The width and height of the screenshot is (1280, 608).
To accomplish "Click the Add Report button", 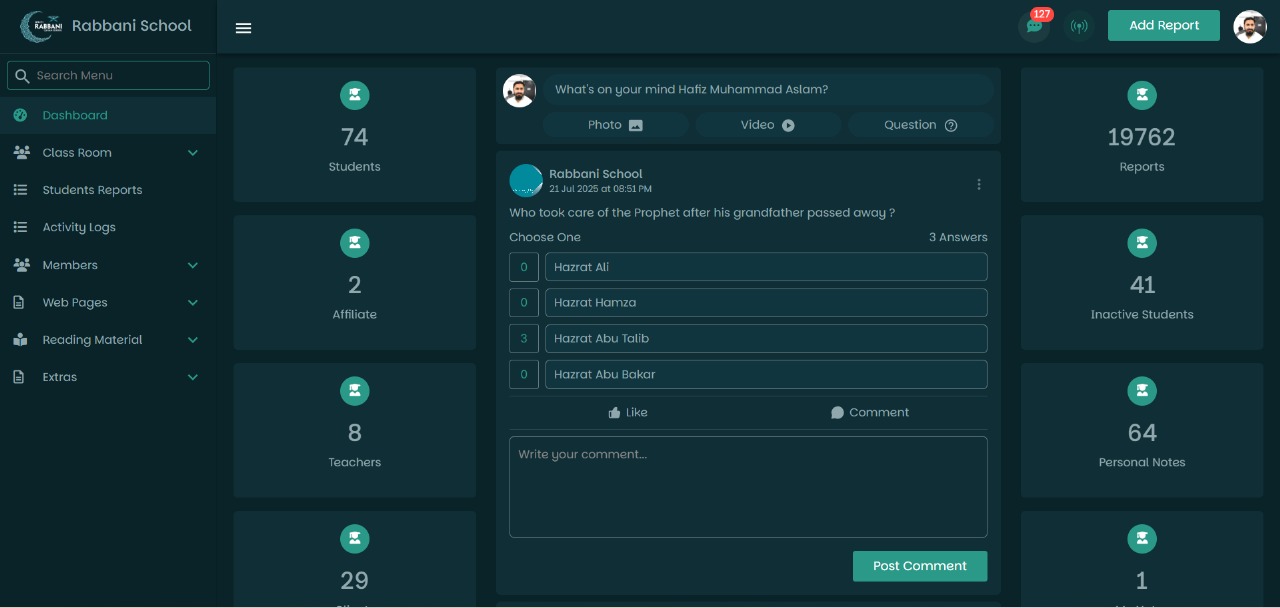I will coord(1164,26).
